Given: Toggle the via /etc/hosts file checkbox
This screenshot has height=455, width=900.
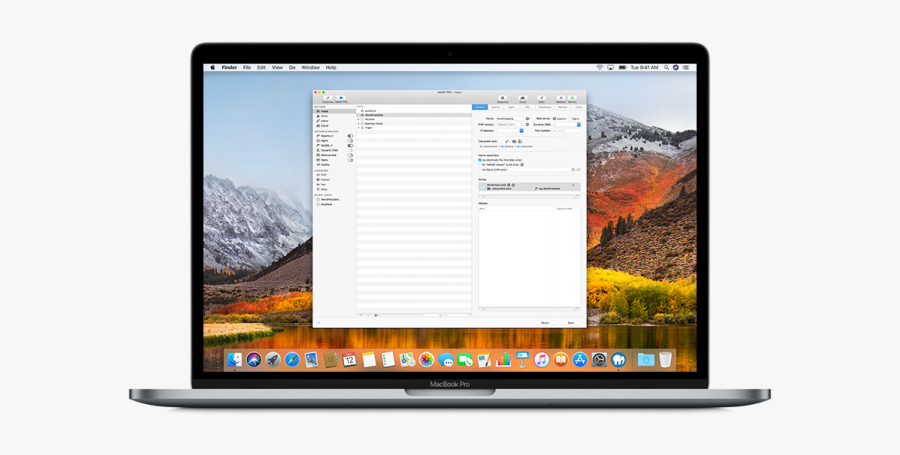Looking at the screenshot, I should pos(480,160).
